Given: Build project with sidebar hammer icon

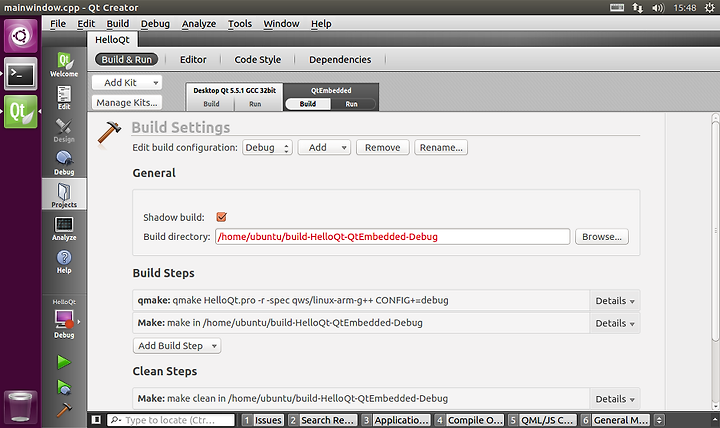Looking at the screenshot, I should [64, 409].
